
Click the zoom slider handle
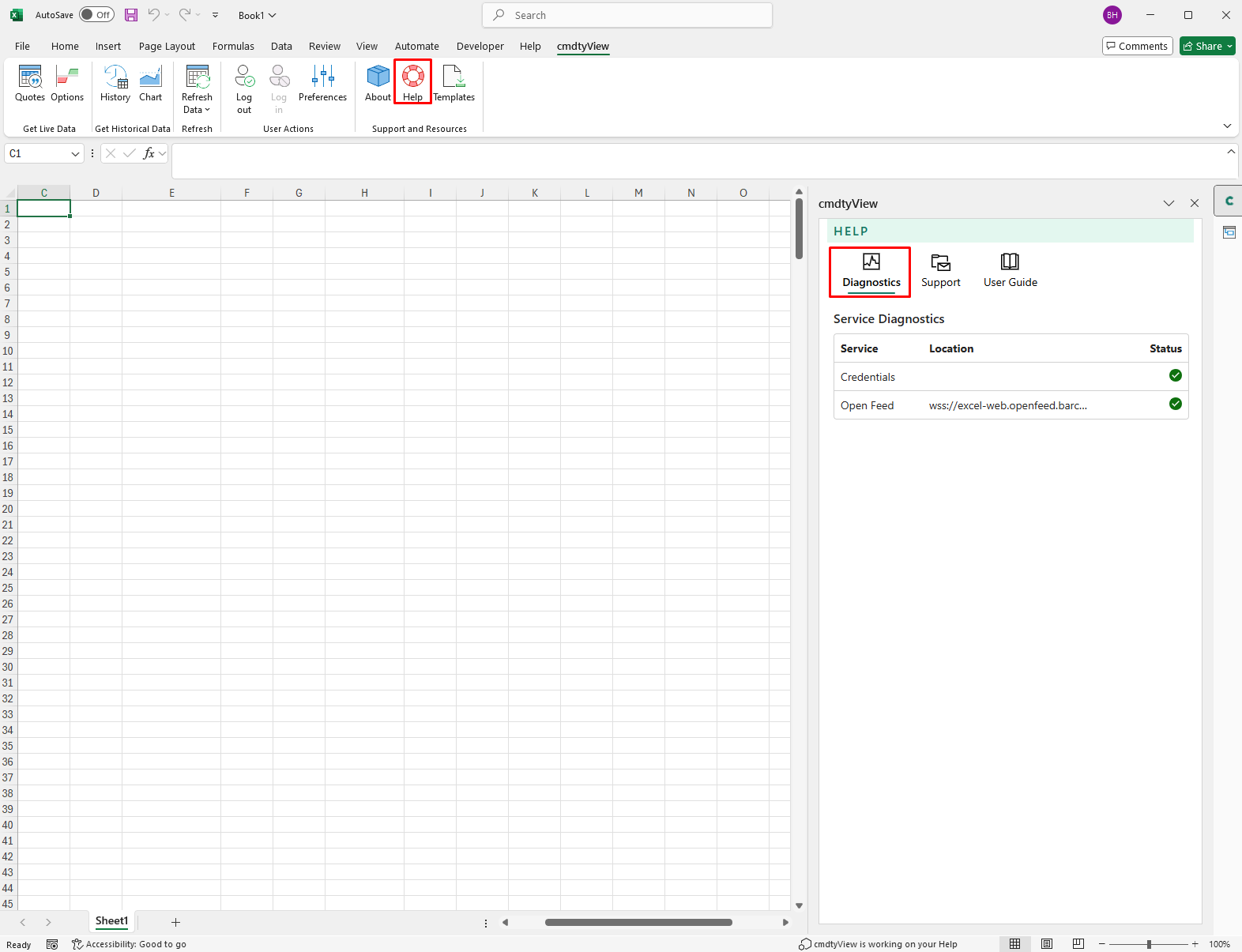pos(1149,944)
